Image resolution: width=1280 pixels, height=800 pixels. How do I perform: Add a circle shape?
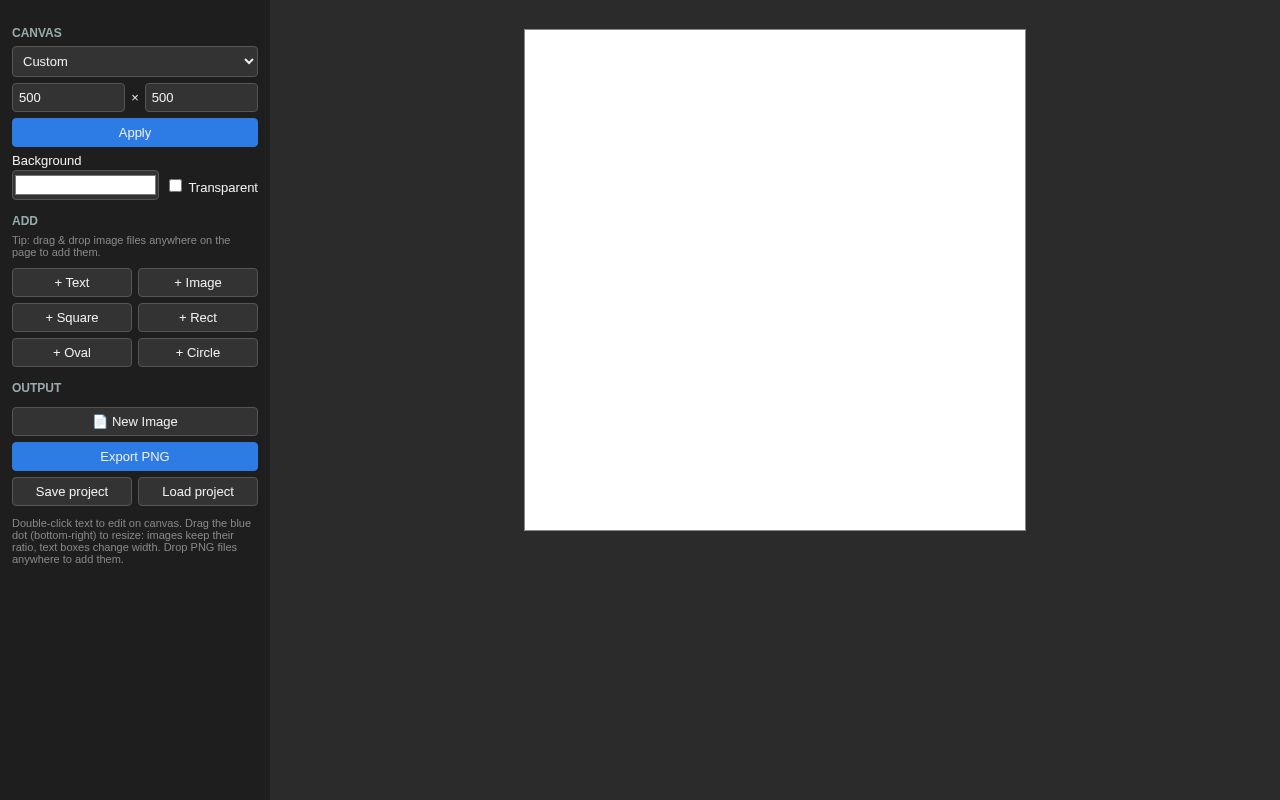198,352
